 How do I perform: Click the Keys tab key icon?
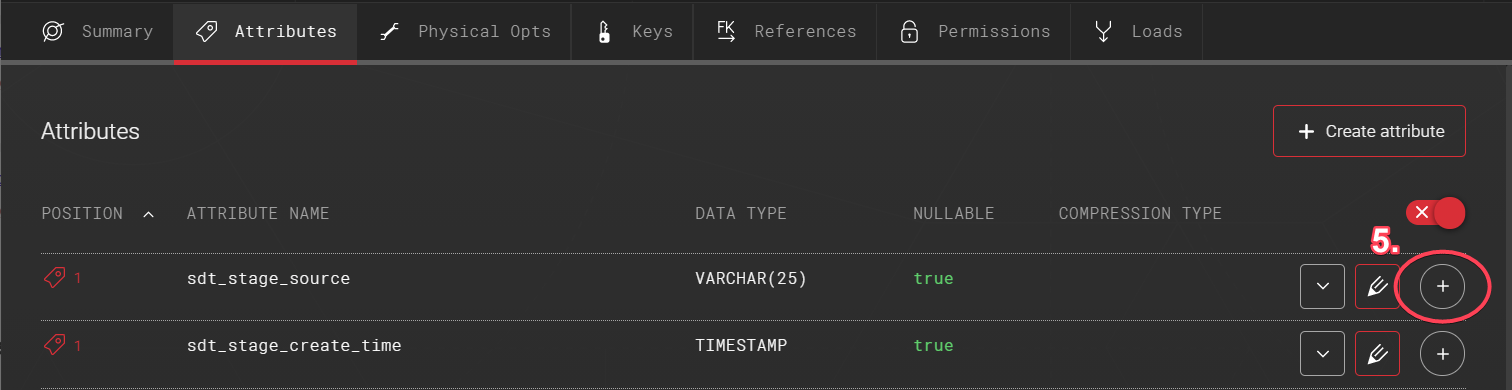click(x=603, y=32)
